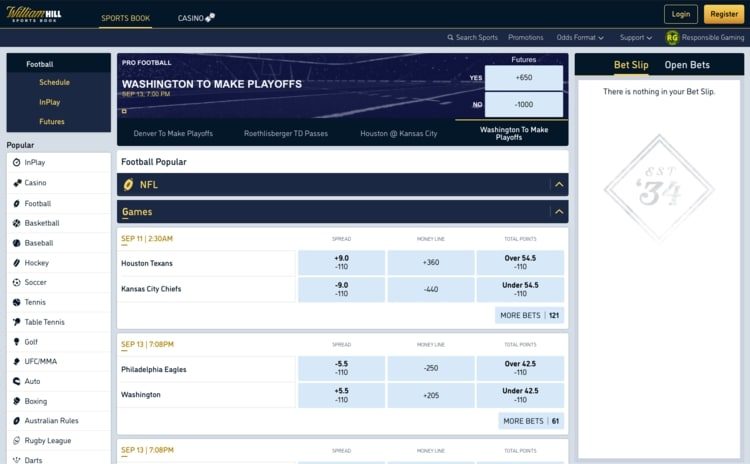Open the Support dropdown
Screen dimensions: 750x464
point(636,37)
